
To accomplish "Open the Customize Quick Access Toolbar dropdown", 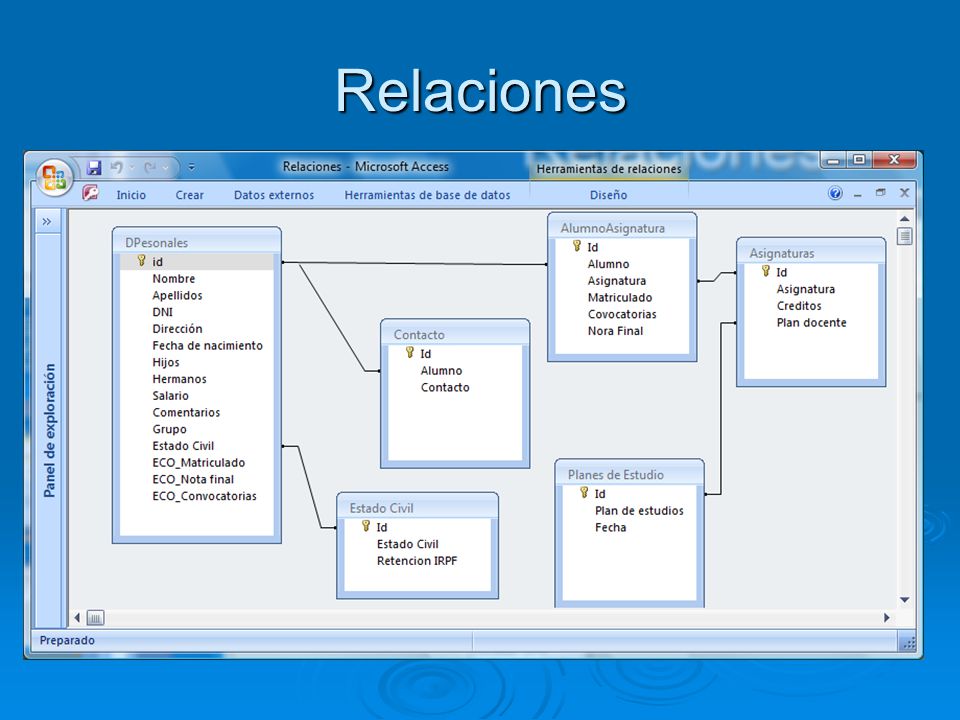I will point(192,167).
